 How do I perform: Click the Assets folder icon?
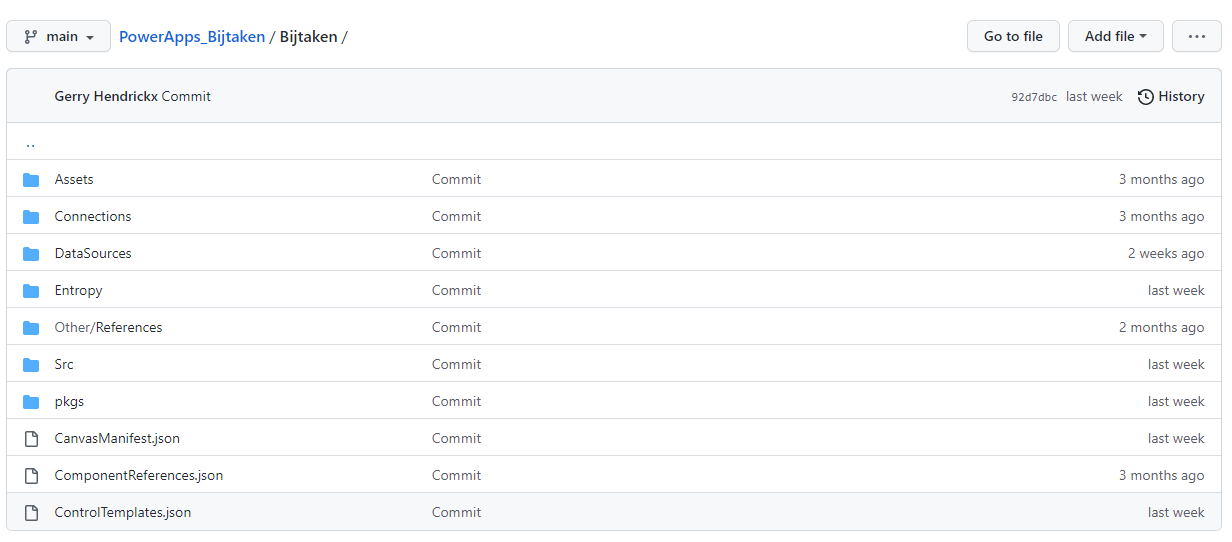31,180
